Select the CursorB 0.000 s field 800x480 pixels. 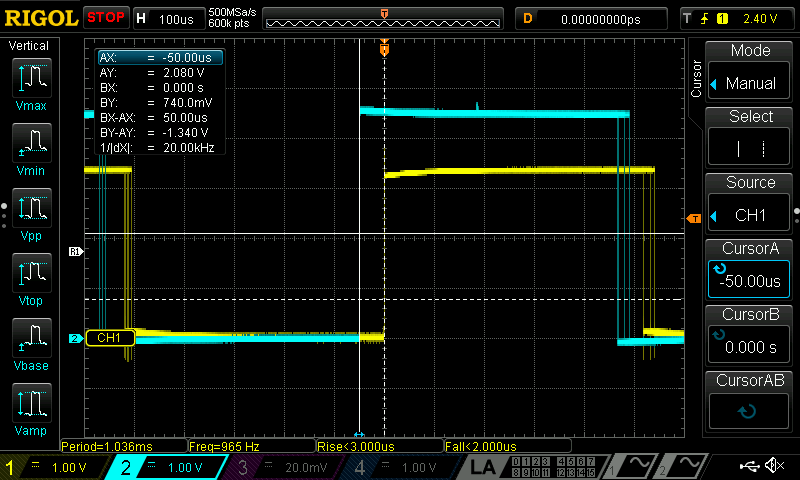[749, 345]
